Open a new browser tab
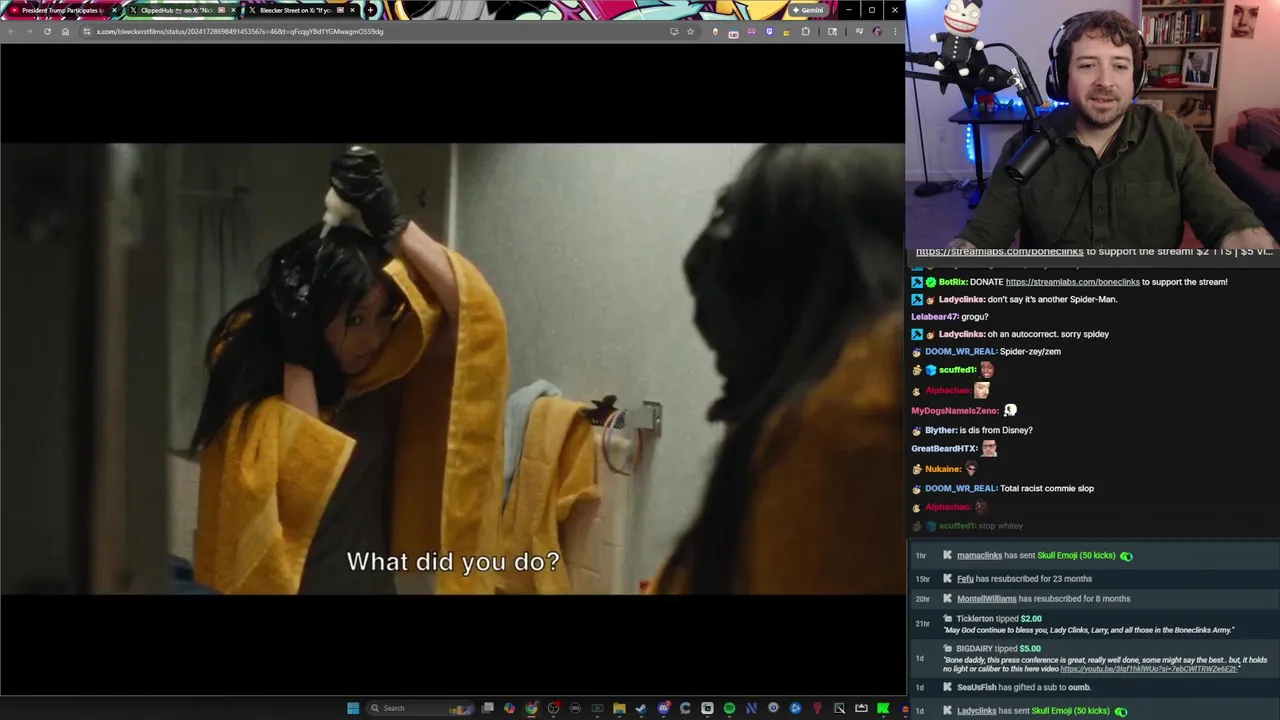Viewport: 1280px width, 720px height. [370, 10]
